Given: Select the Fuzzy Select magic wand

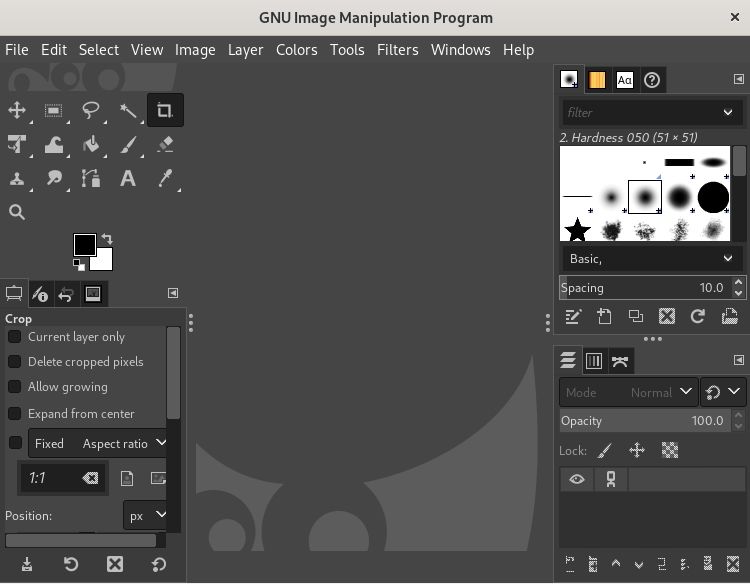Looking at the screenshot, I should coord(128,111).
